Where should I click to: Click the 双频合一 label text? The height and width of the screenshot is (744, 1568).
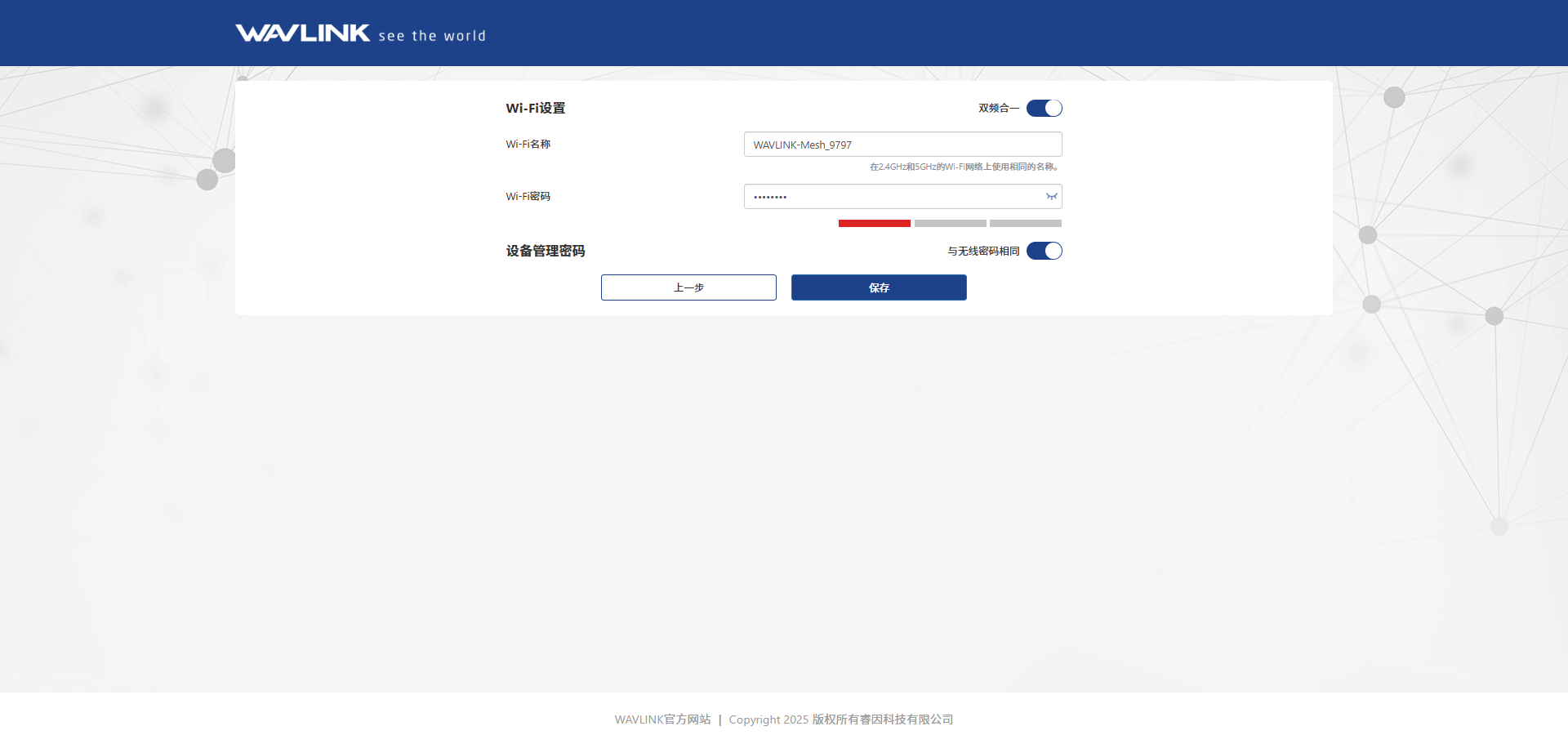pos(998,108)
